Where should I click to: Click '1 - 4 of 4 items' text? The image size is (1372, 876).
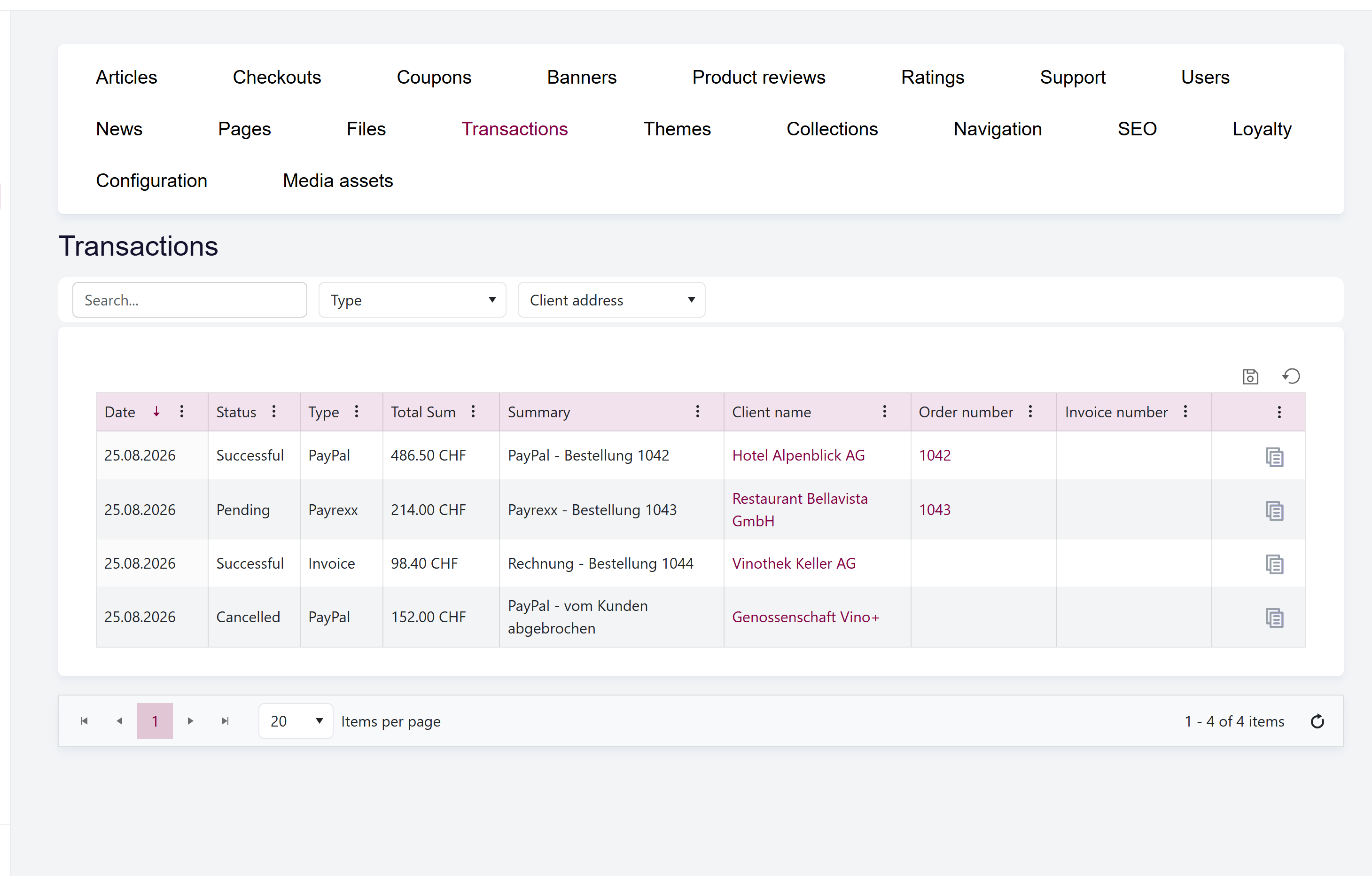pos(1235,721)
